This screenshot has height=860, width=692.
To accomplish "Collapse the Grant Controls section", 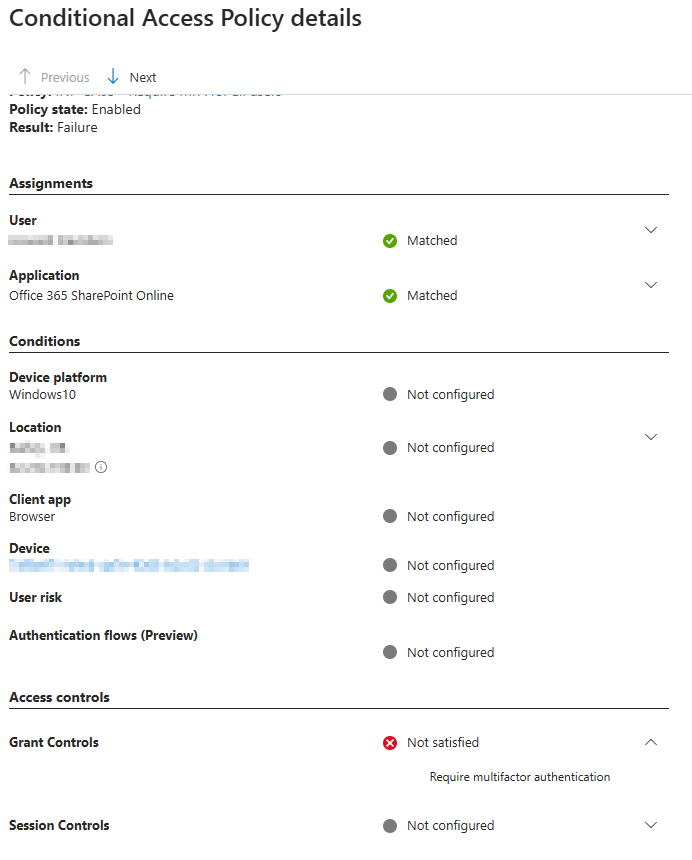I will pos(651,742).
